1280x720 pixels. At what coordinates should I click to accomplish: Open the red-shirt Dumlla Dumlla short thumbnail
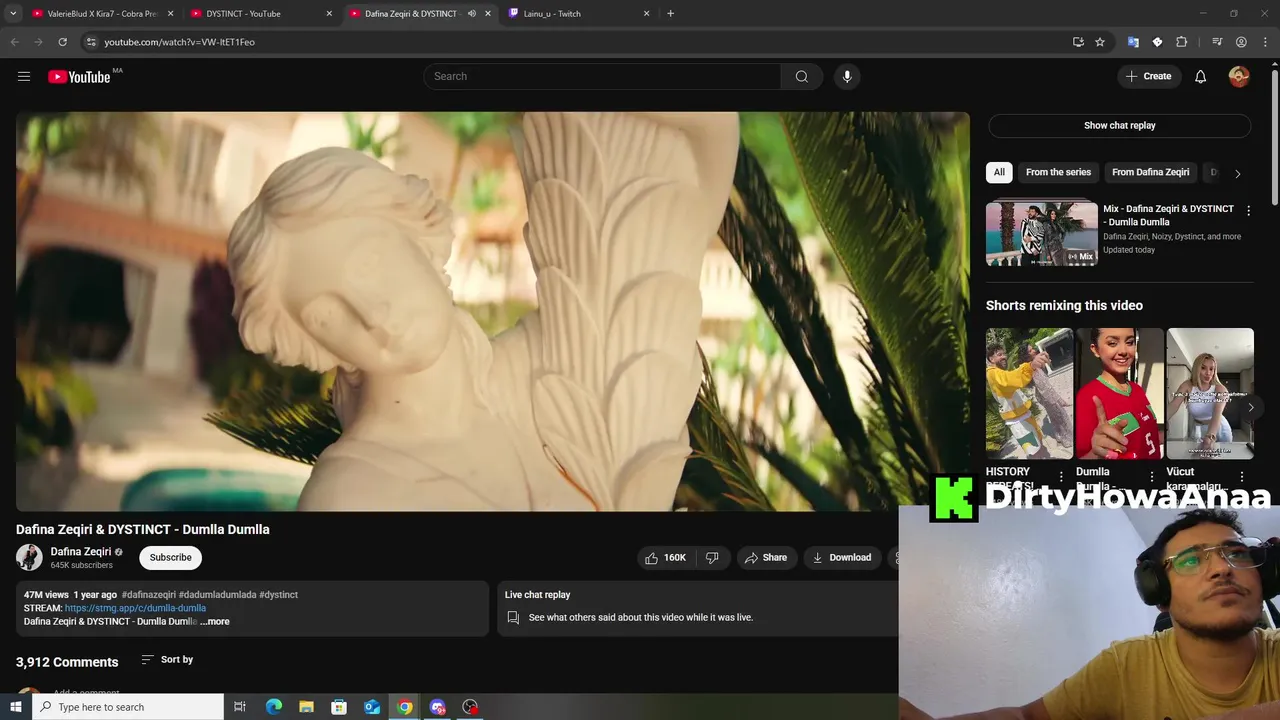(1119, 394)
